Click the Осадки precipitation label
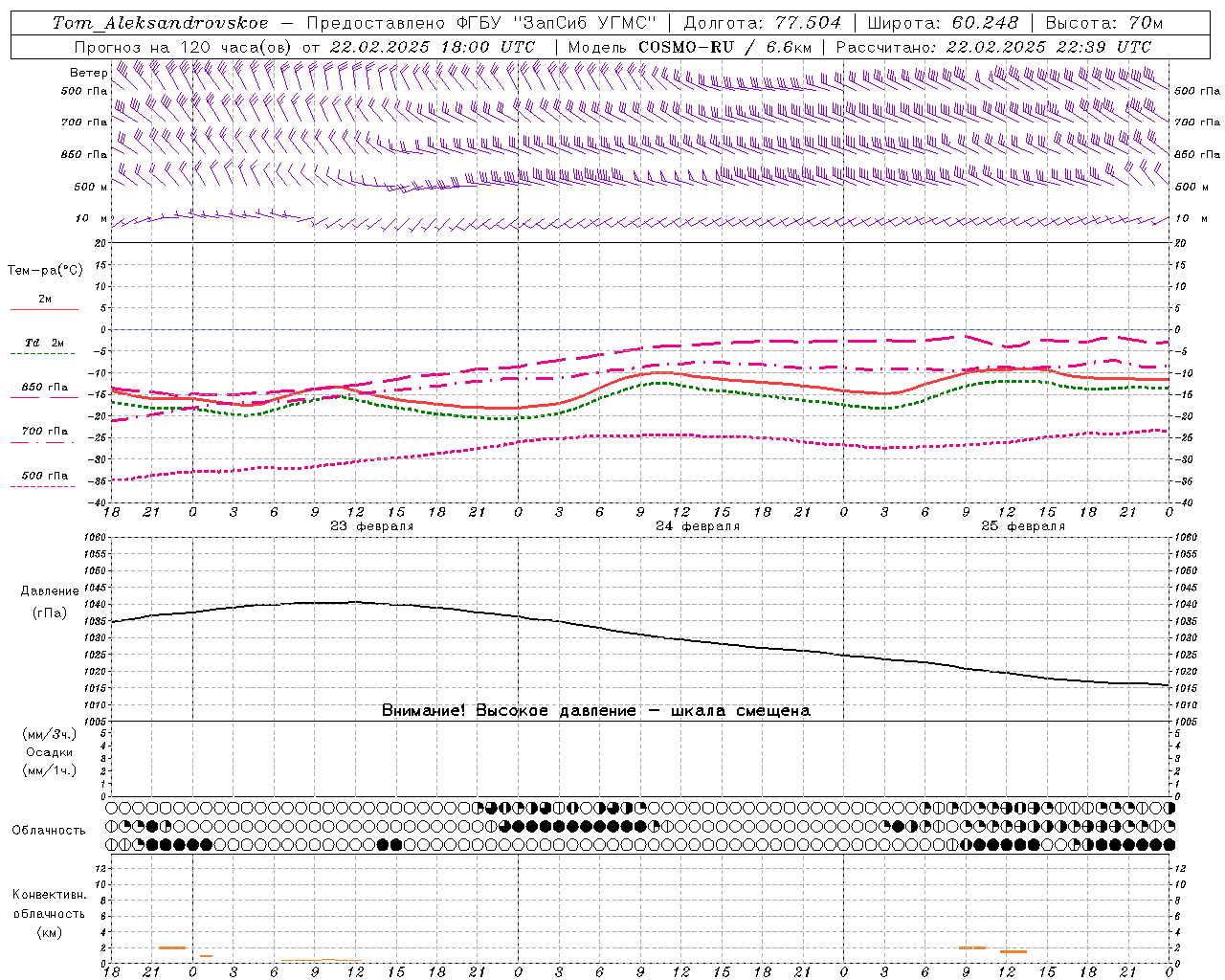This screenshot has width=1225, height=980. [49, 752]
